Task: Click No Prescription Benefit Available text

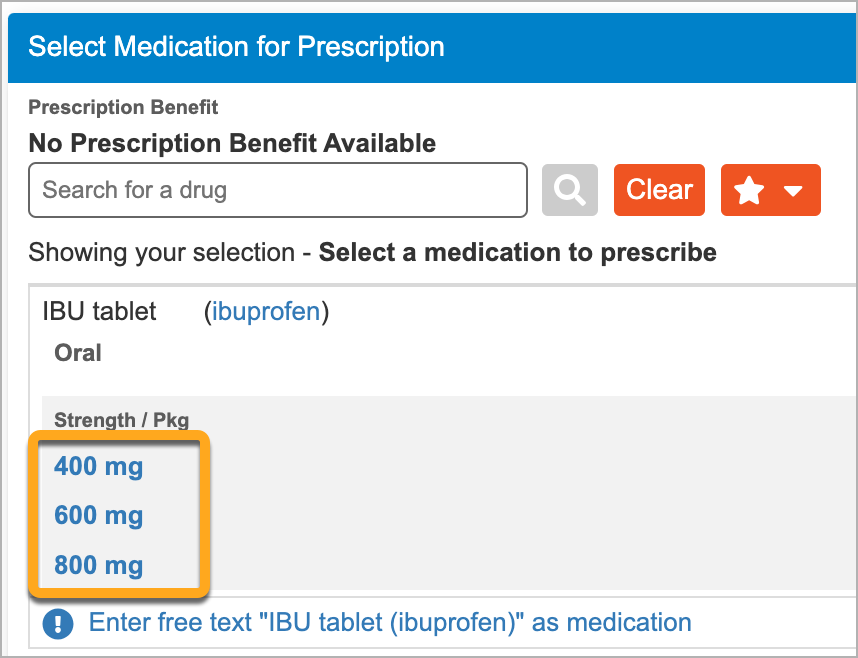Action: point(232,143)
